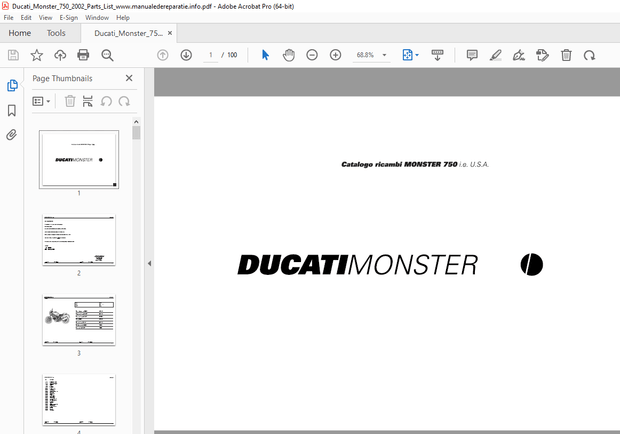Click the fit page view icon
Screen dimensions: 620x434
[407, 55]
